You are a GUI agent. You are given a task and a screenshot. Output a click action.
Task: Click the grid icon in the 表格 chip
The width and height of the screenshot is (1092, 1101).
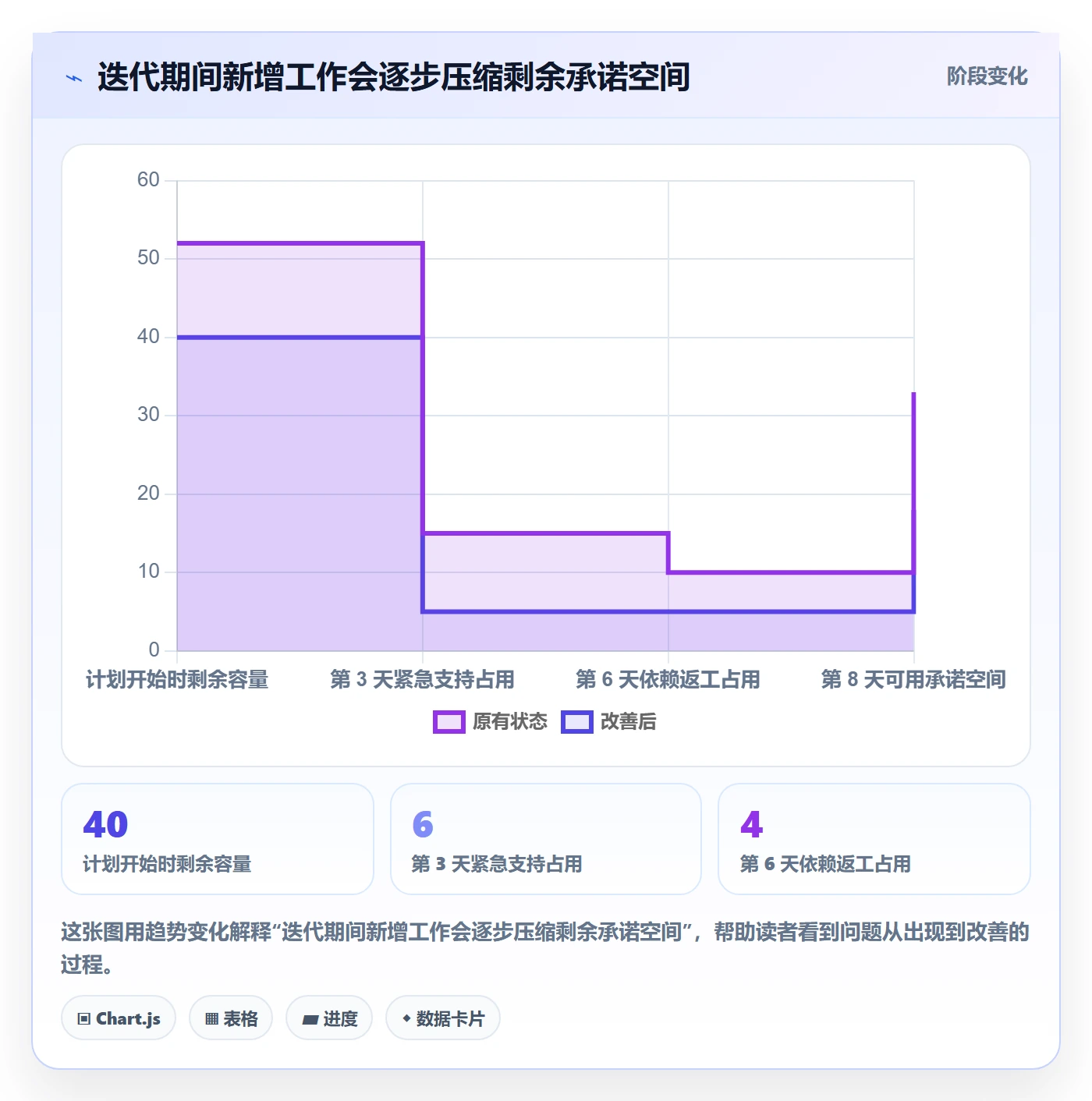pyautogui.click(x=211, y=1019)
